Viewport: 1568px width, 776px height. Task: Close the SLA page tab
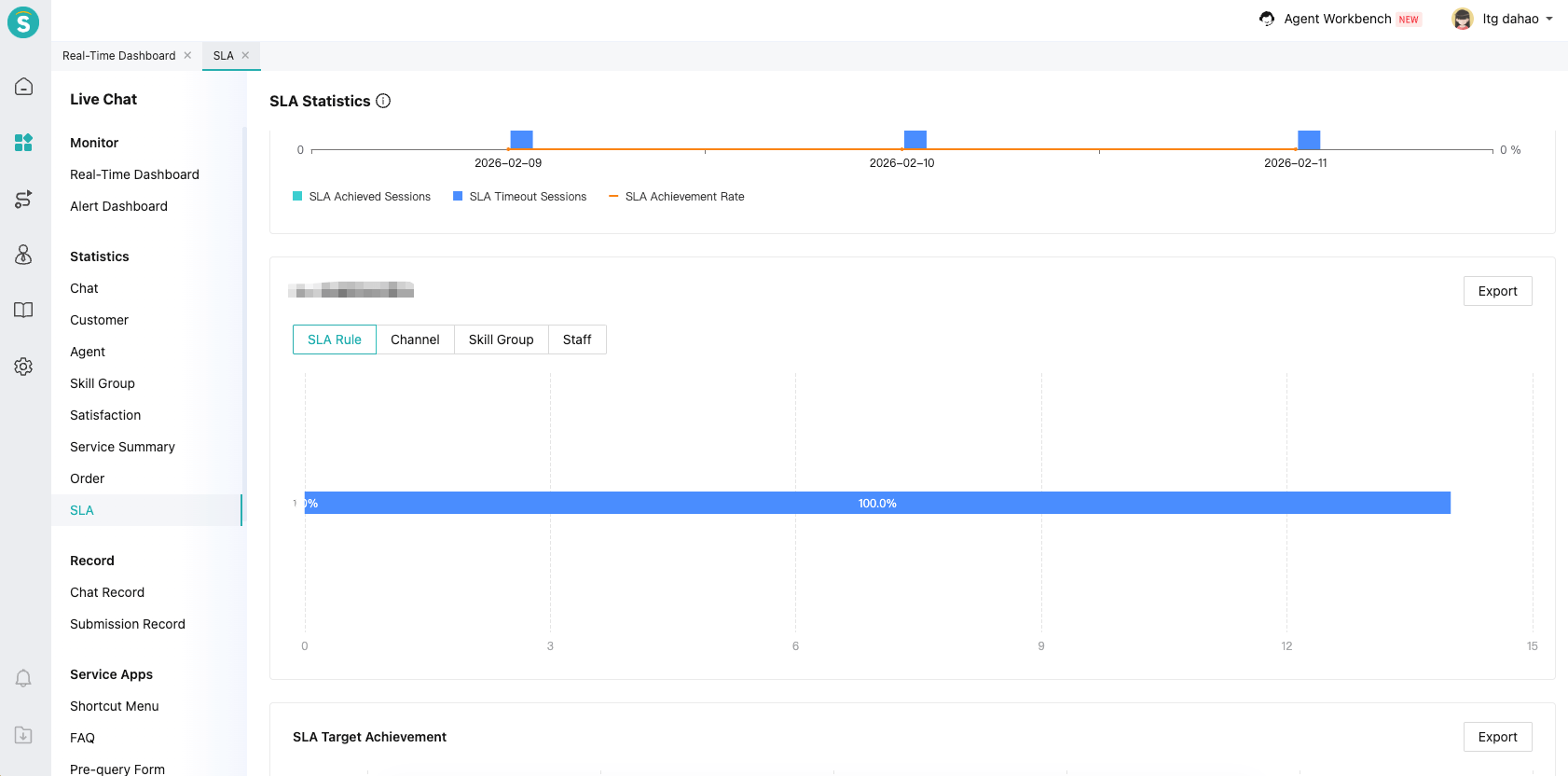click(245, 55)
